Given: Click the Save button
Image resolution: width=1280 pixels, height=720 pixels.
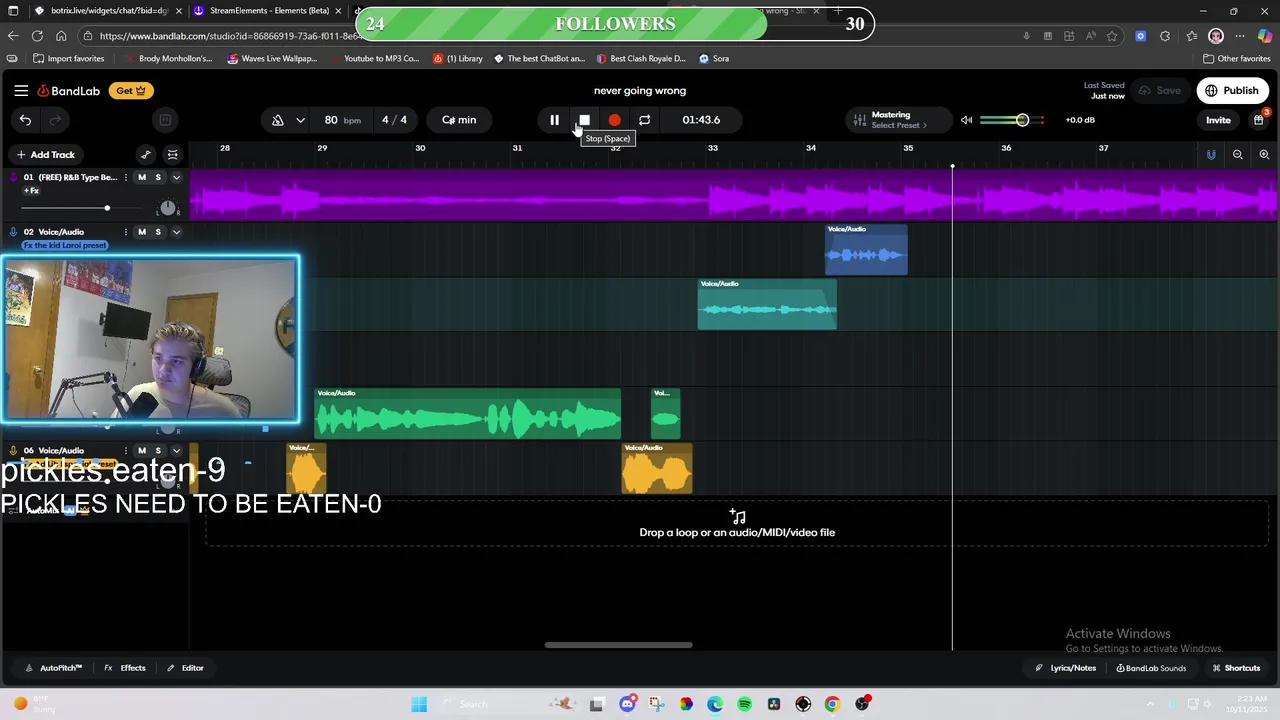Looking at the screenshot, I should pos(1159,91).
